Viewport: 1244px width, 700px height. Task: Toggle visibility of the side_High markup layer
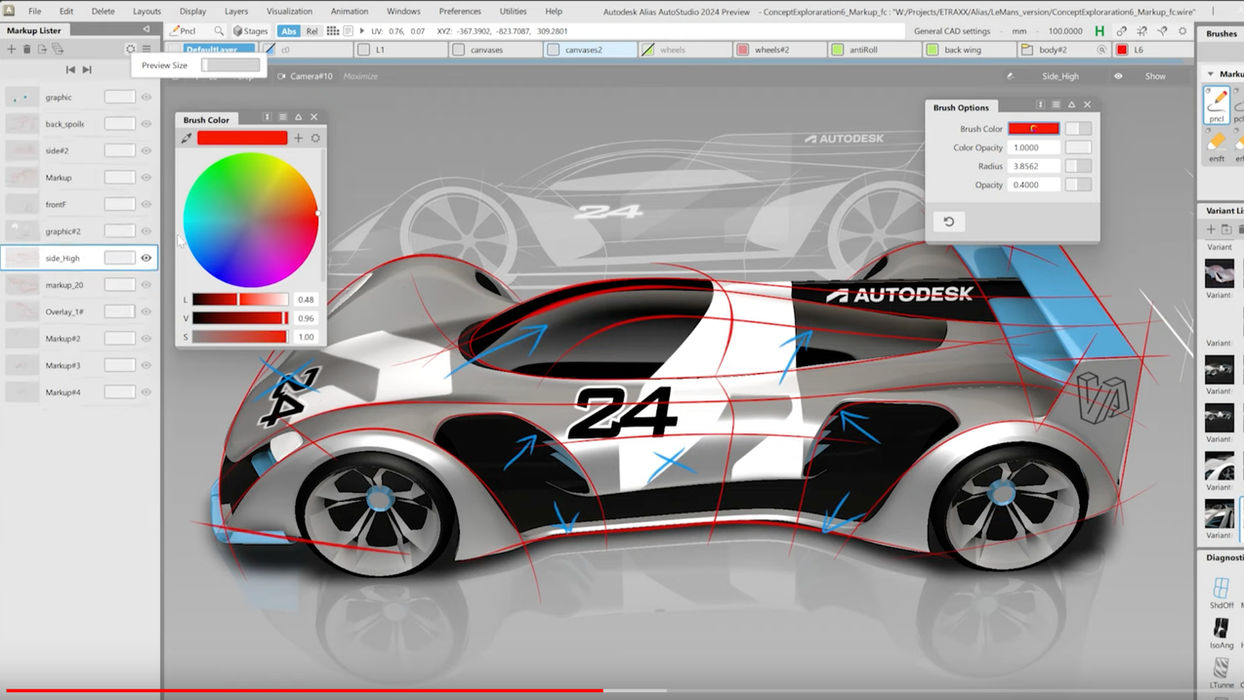point(146,257)
